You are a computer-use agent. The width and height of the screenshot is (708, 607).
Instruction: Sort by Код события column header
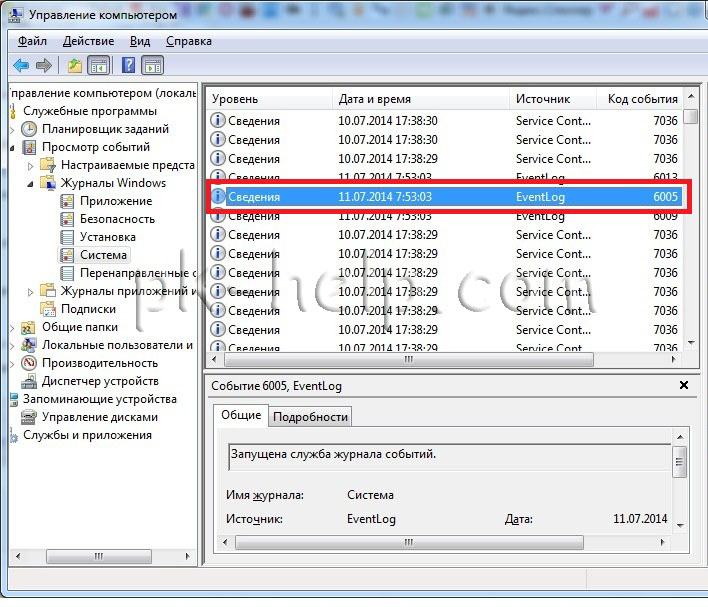tap(640, 99)
